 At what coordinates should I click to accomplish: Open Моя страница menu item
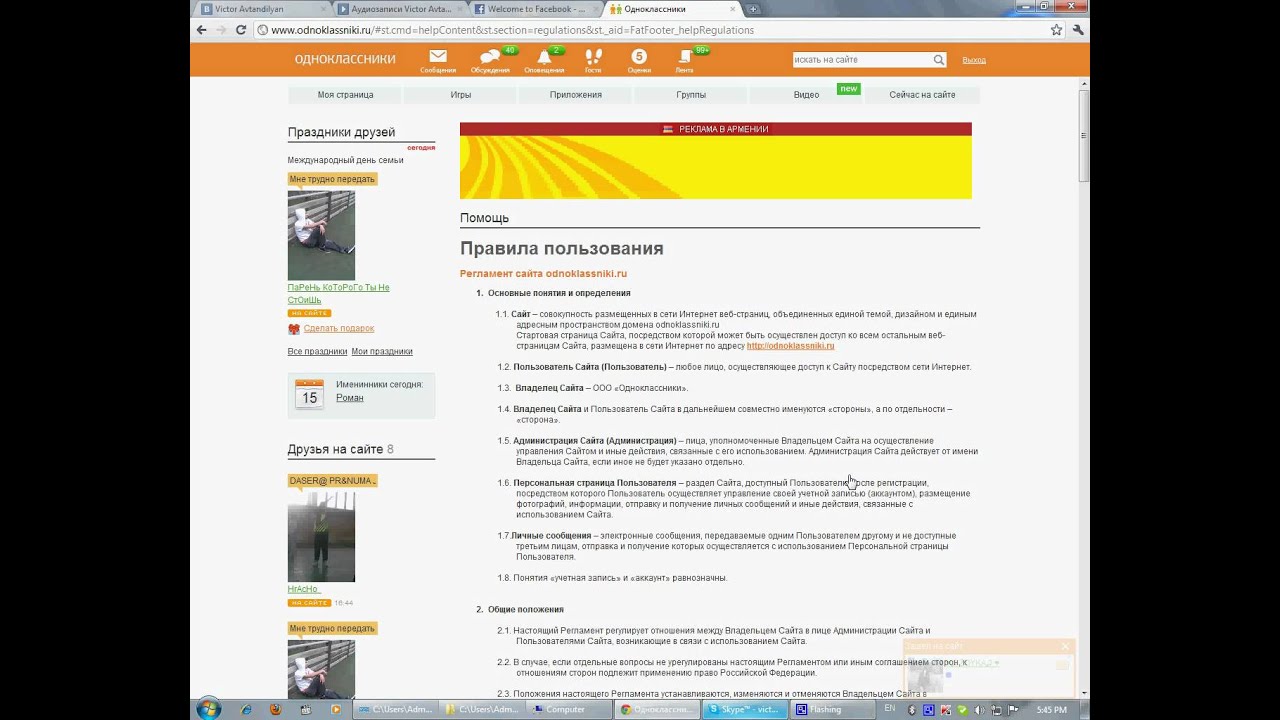point(345,95)
